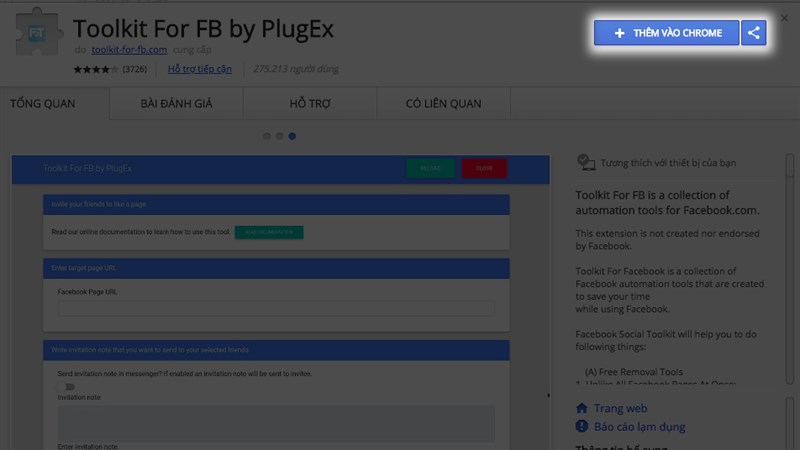Viewport: 800px width, 450px height.
Task: Open the HỖ TRỢ tab
Action: 310,103
